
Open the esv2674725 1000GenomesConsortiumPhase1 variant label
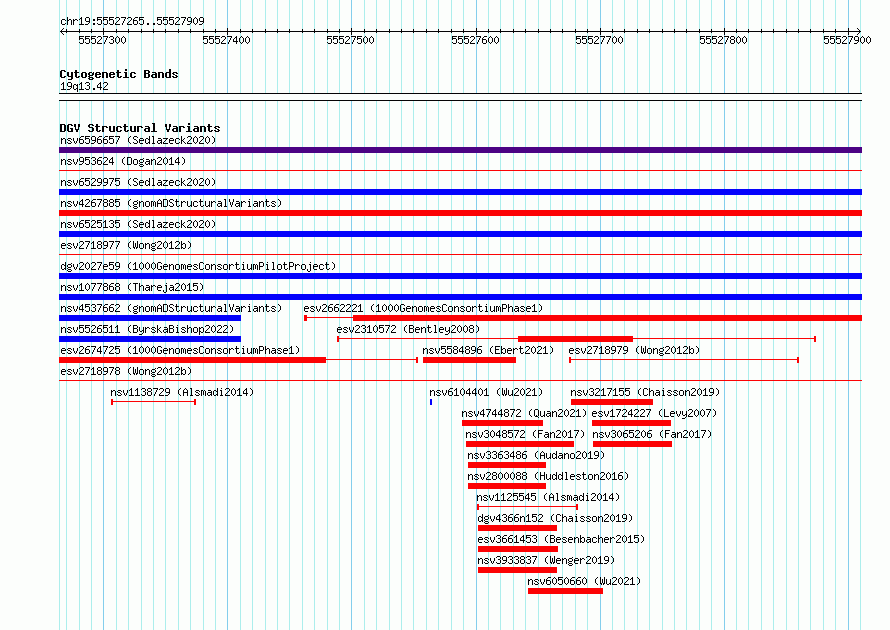point(180,350)
